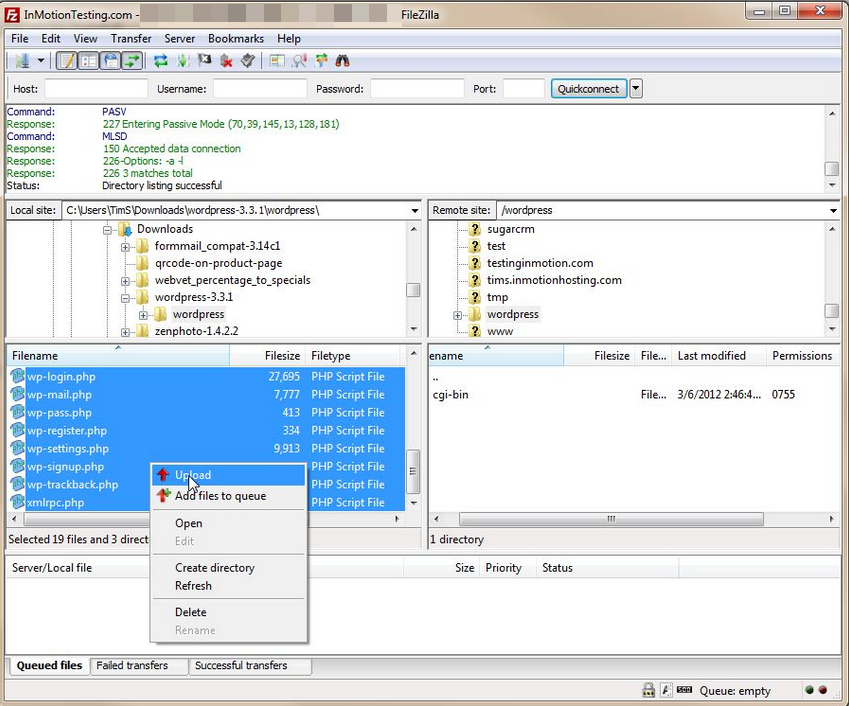Toggle local directory tree view button
Screen dimensions: 849x706
tap(89, 61)
